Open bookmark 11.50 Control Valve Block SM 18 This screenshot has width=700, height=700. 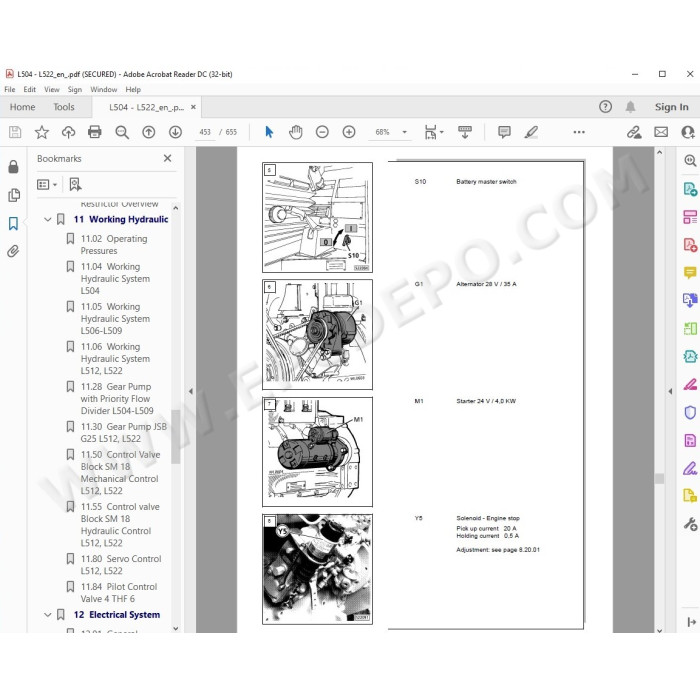coord(120,473)
